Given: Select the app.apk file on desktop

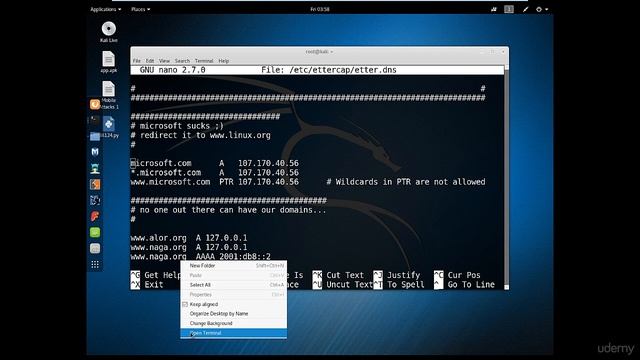Looking at the screenshot, I should (109, 62).
